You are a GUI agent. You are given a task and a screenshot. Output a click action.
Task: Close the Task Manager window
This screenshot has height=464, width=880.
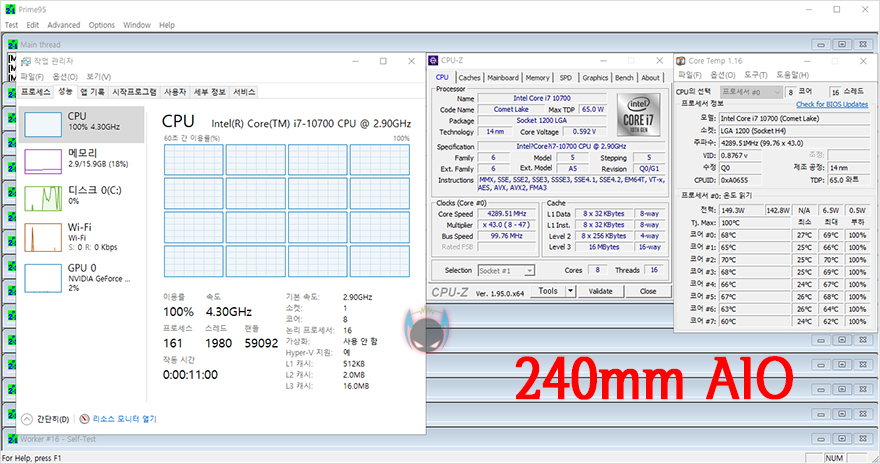411,61
